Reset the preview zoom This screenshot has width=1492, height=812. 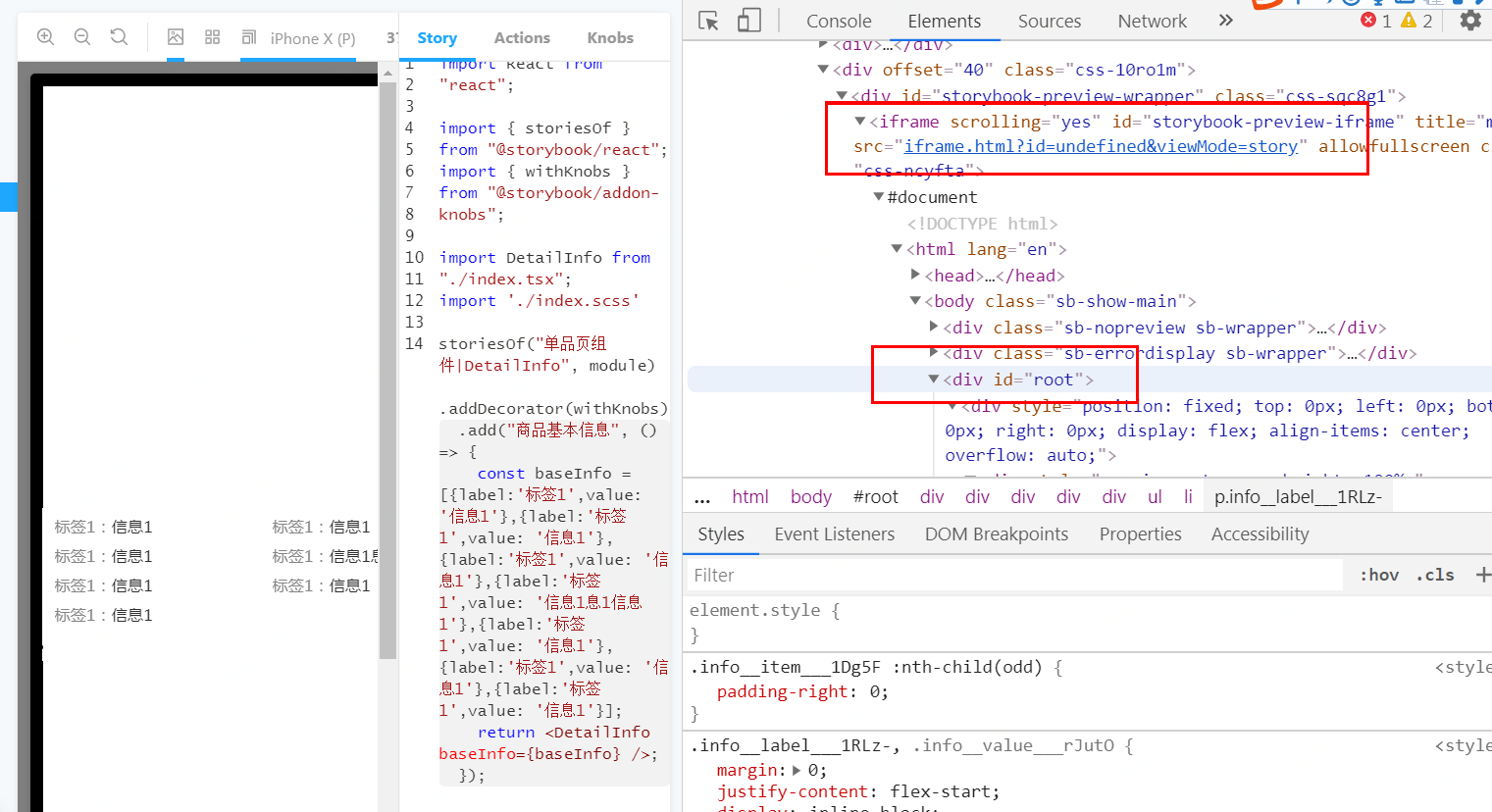coord(119,37)
